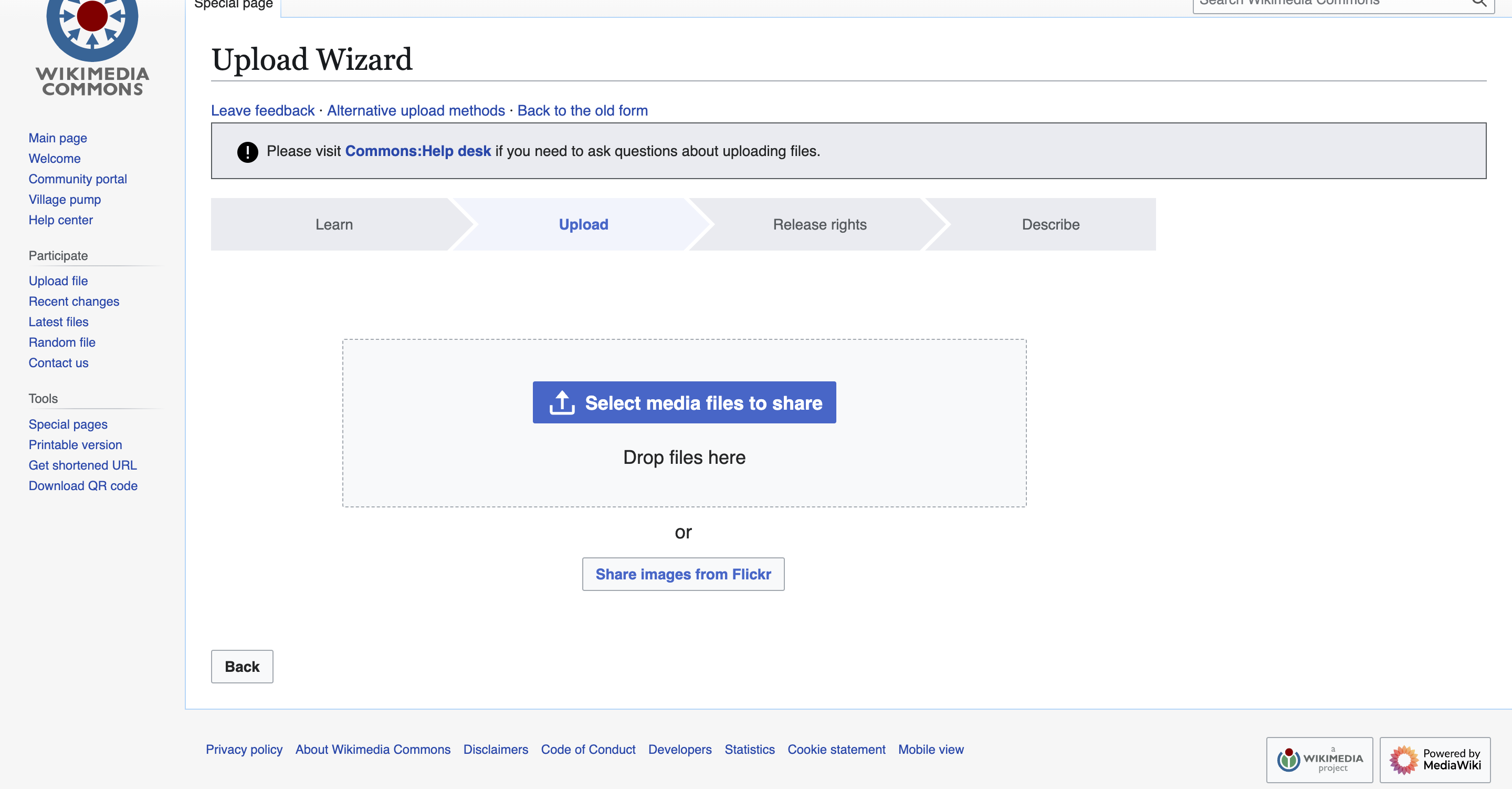1512x789 pixels.
Task: Click the Wikimedia project badge
Action: click(x=1319, y=759)
